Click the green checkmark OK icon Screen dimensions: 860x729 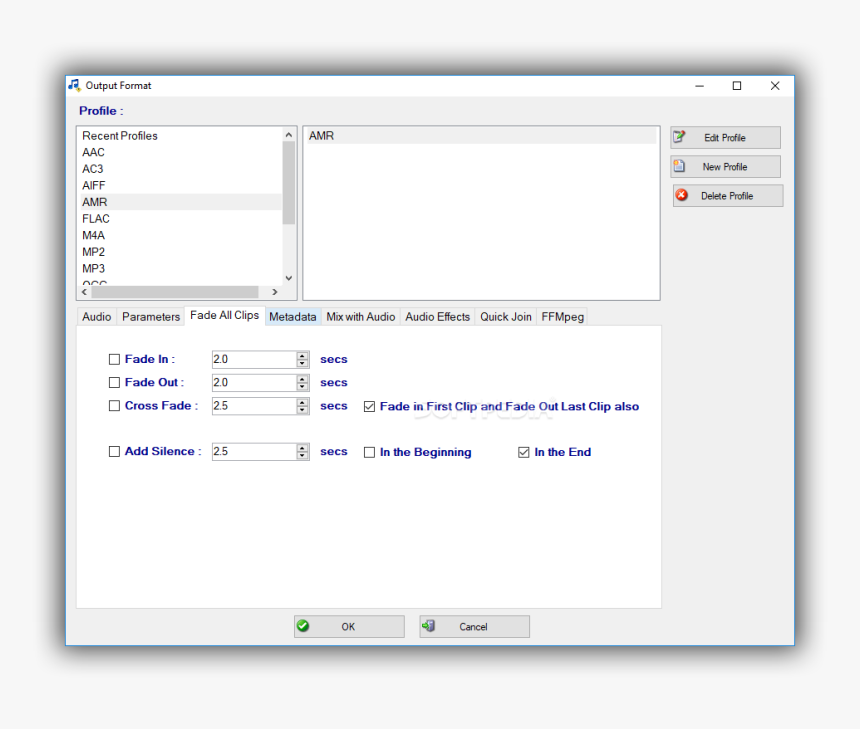click(x=303, y=626)
